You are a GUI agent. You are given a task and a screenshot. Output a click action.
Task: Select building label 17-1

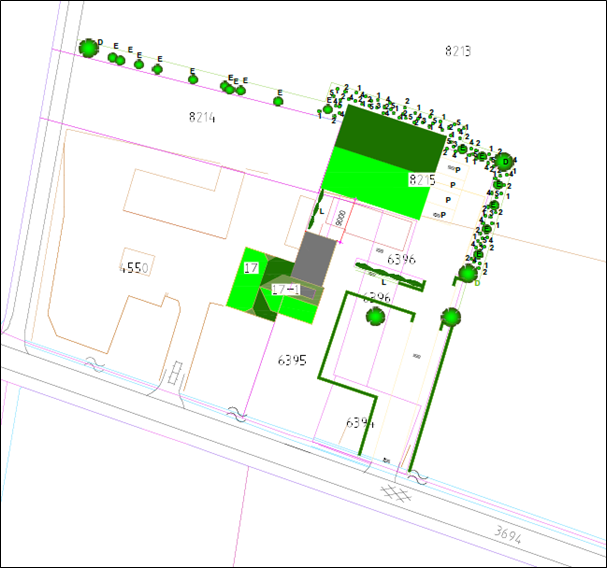(285, 289)
